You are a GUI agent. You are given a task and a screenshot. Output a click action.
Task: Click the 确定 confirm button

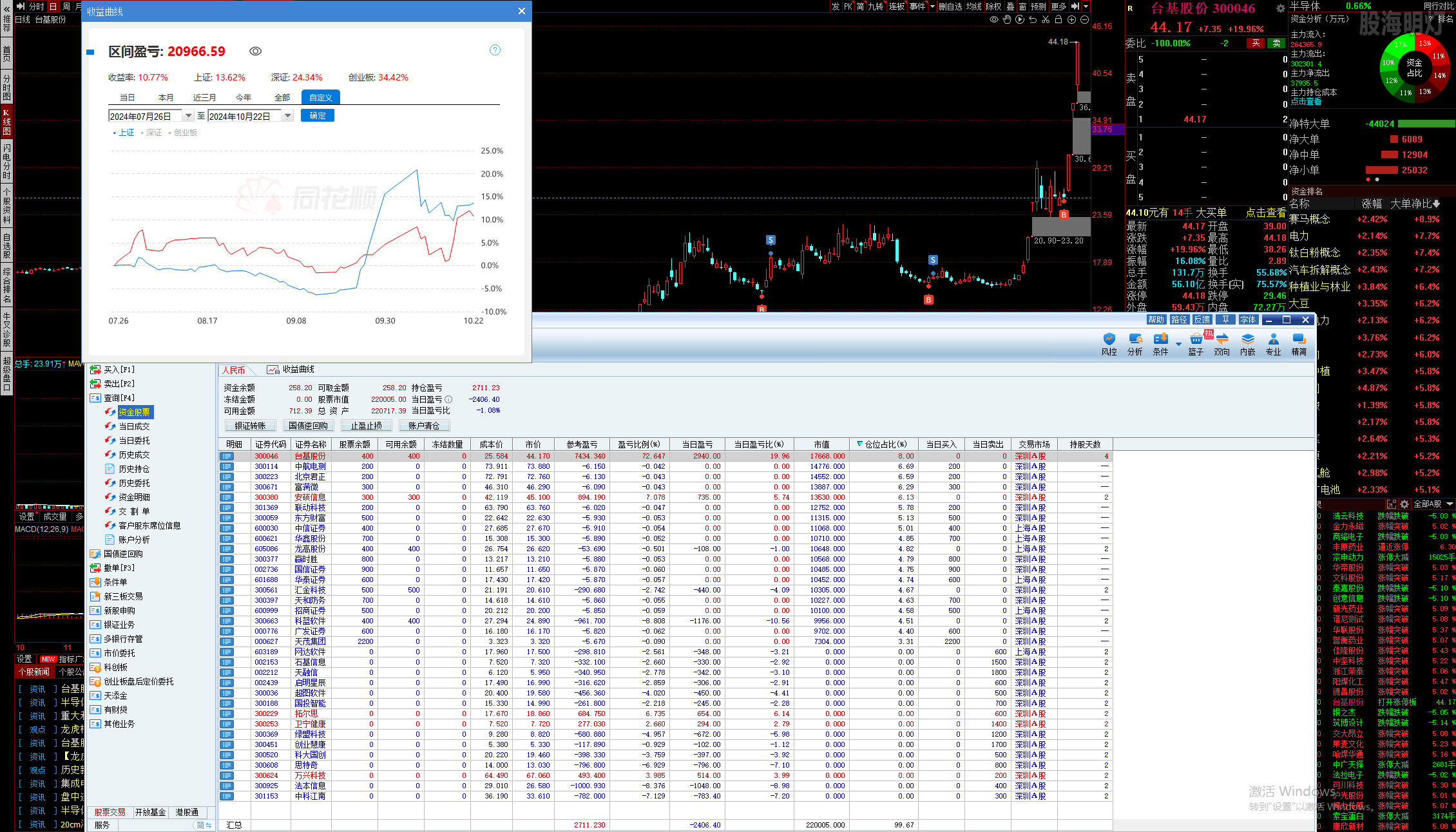(x=318, y=116)
